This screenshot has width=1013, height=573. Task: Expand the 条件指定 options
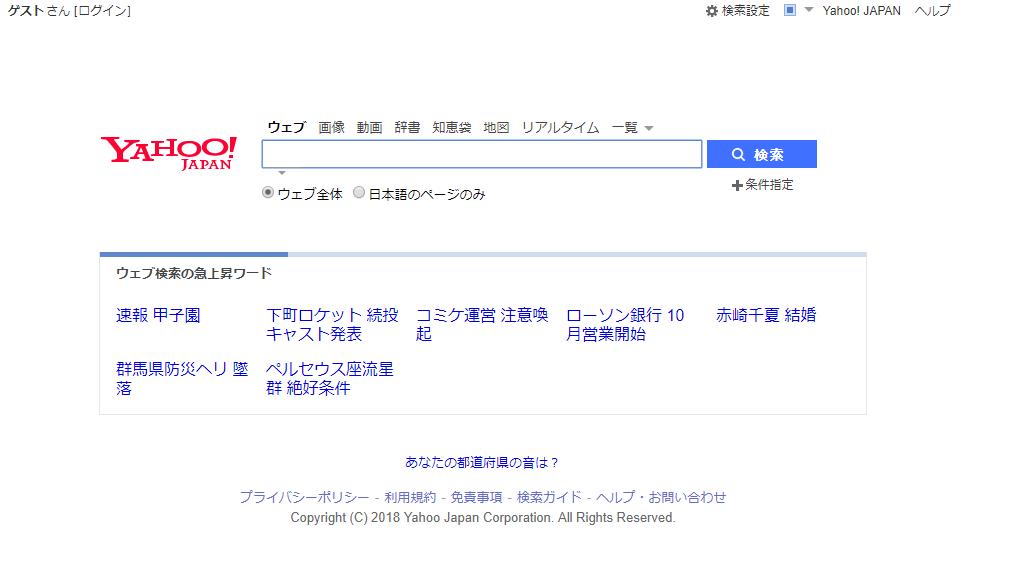coord(762,185)
